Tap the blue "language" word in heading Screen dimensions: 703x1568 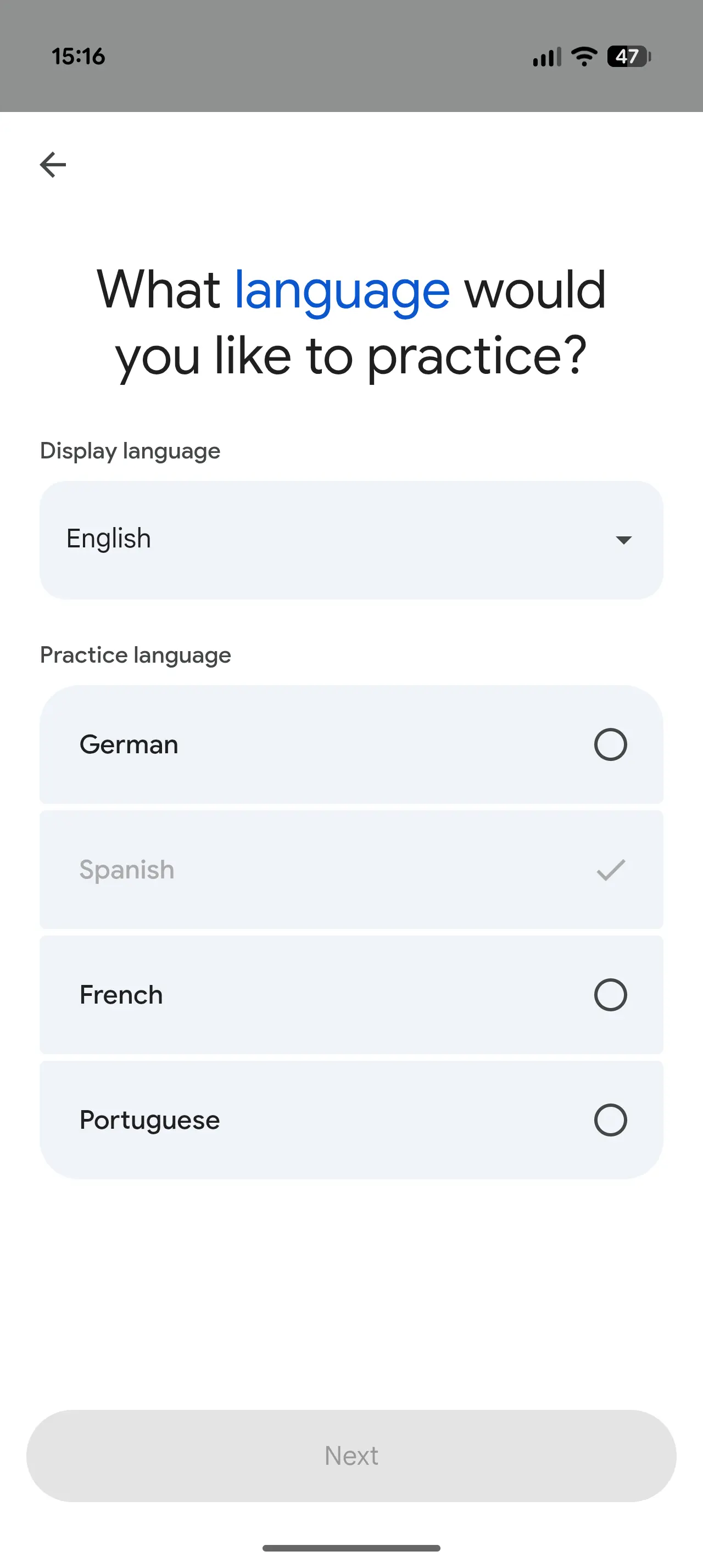(x=342, y=290)
